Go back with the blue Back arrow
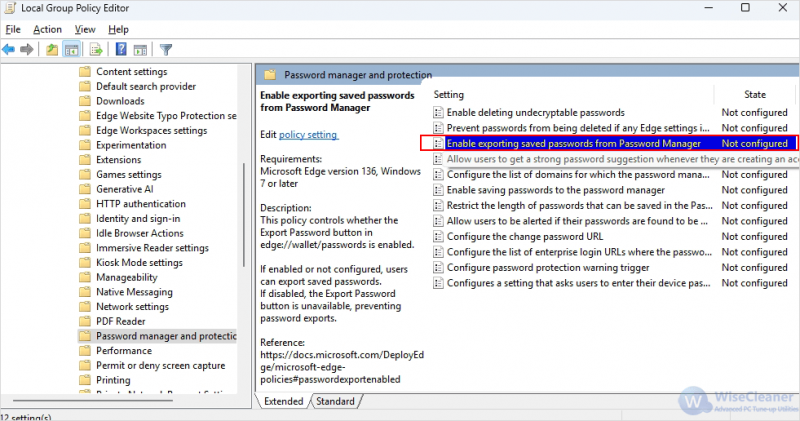 [x=9, y=49]
